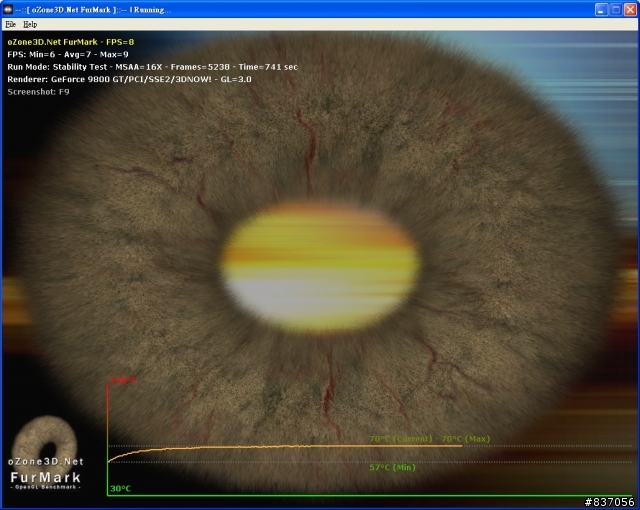
Task: Click the '30°C' graph axis label
Action: tap(120, 488)
